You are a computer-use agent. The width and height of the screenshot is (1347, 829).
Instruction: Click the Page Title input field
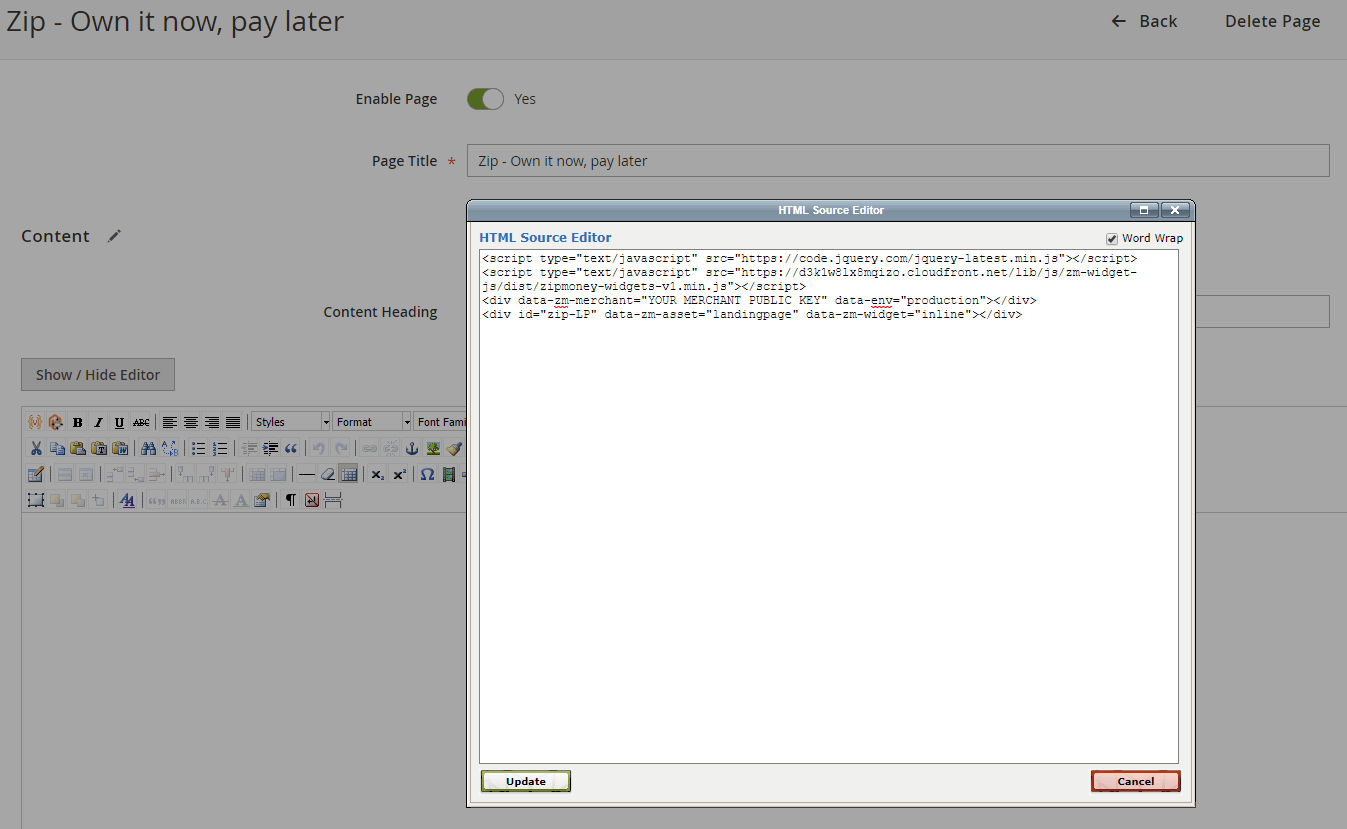898,161
